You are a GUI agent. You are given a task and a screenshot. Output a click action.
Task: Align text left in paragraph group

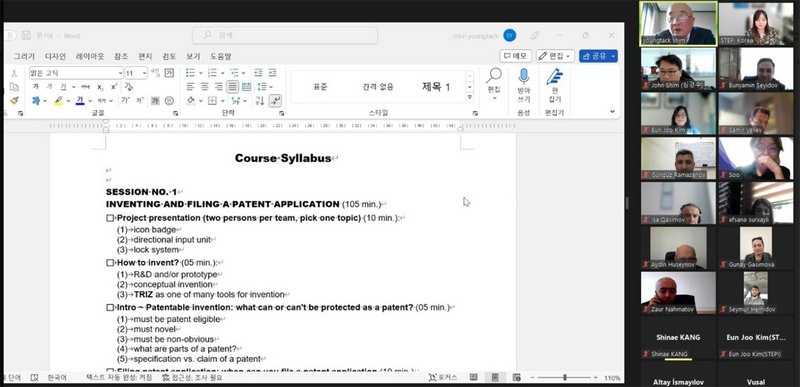tap(190, 87)
